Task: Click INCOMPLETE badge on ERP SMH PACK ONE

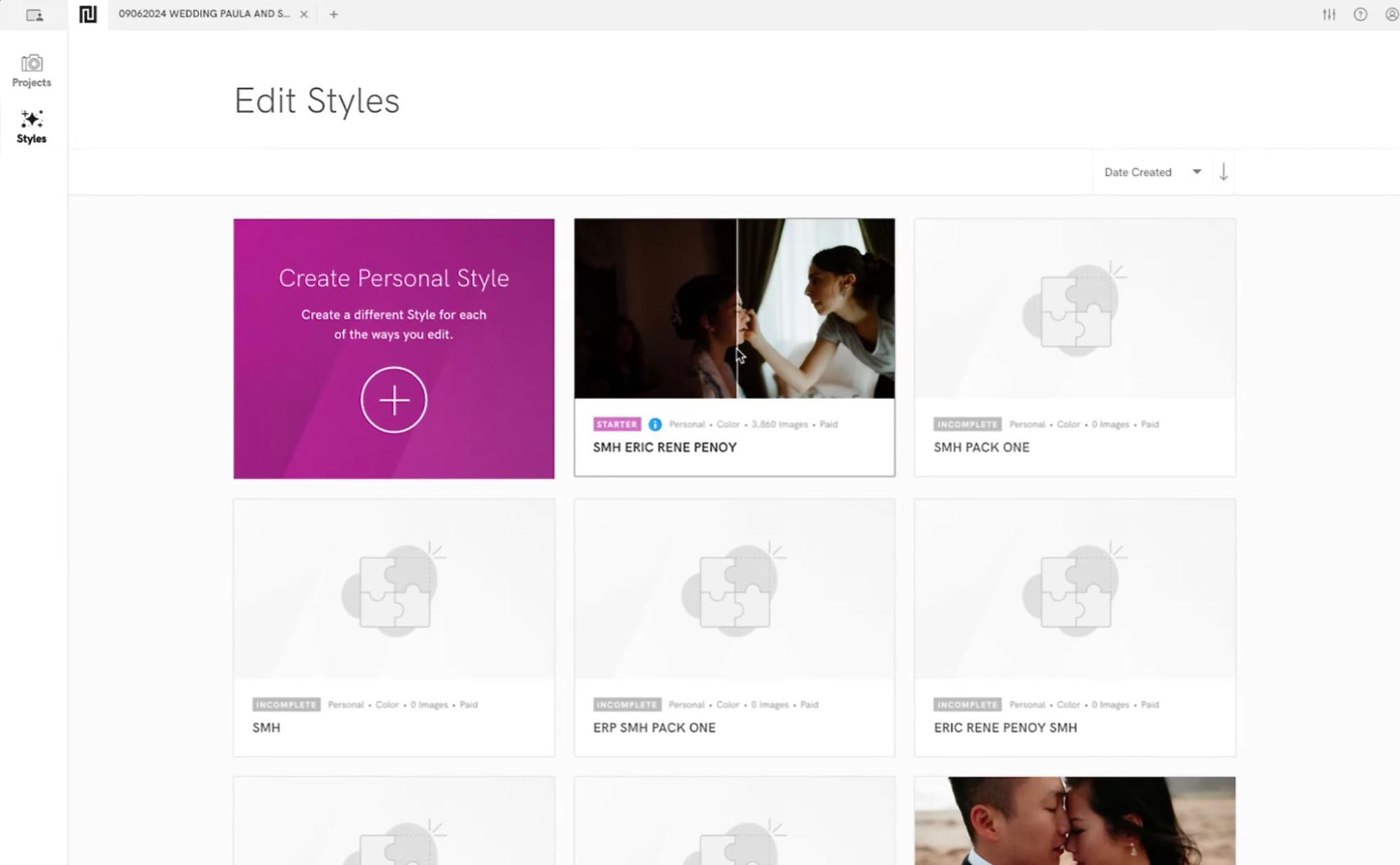Action: 627,705
